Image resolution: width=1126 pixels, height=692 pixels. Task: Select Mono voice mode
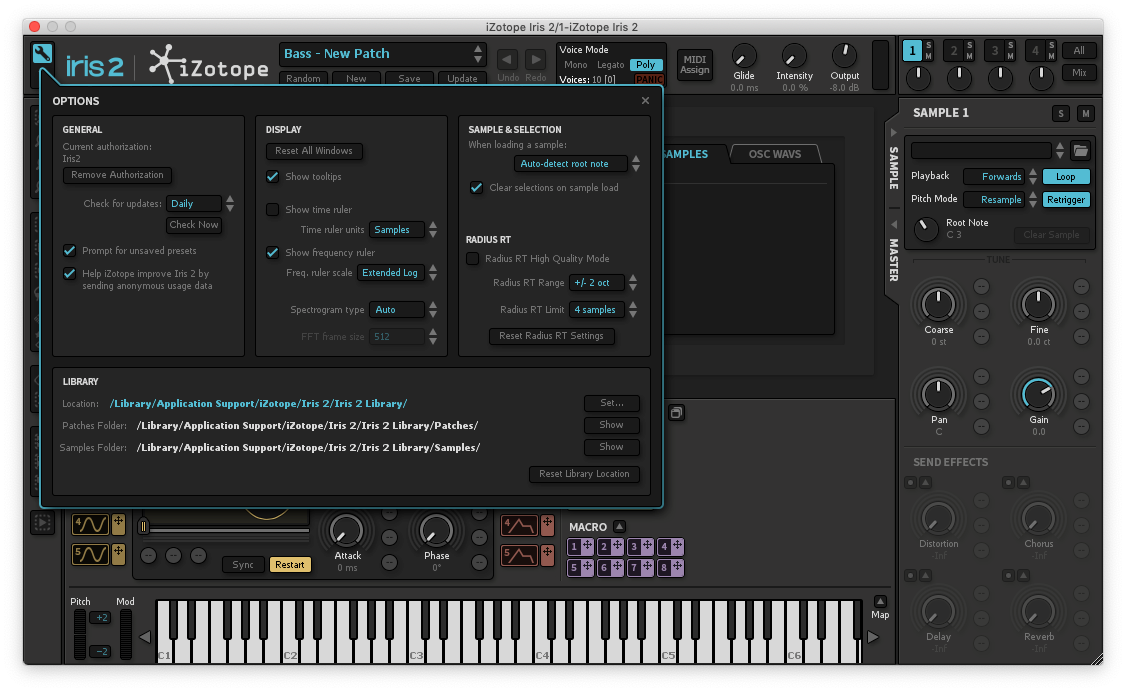576,65
